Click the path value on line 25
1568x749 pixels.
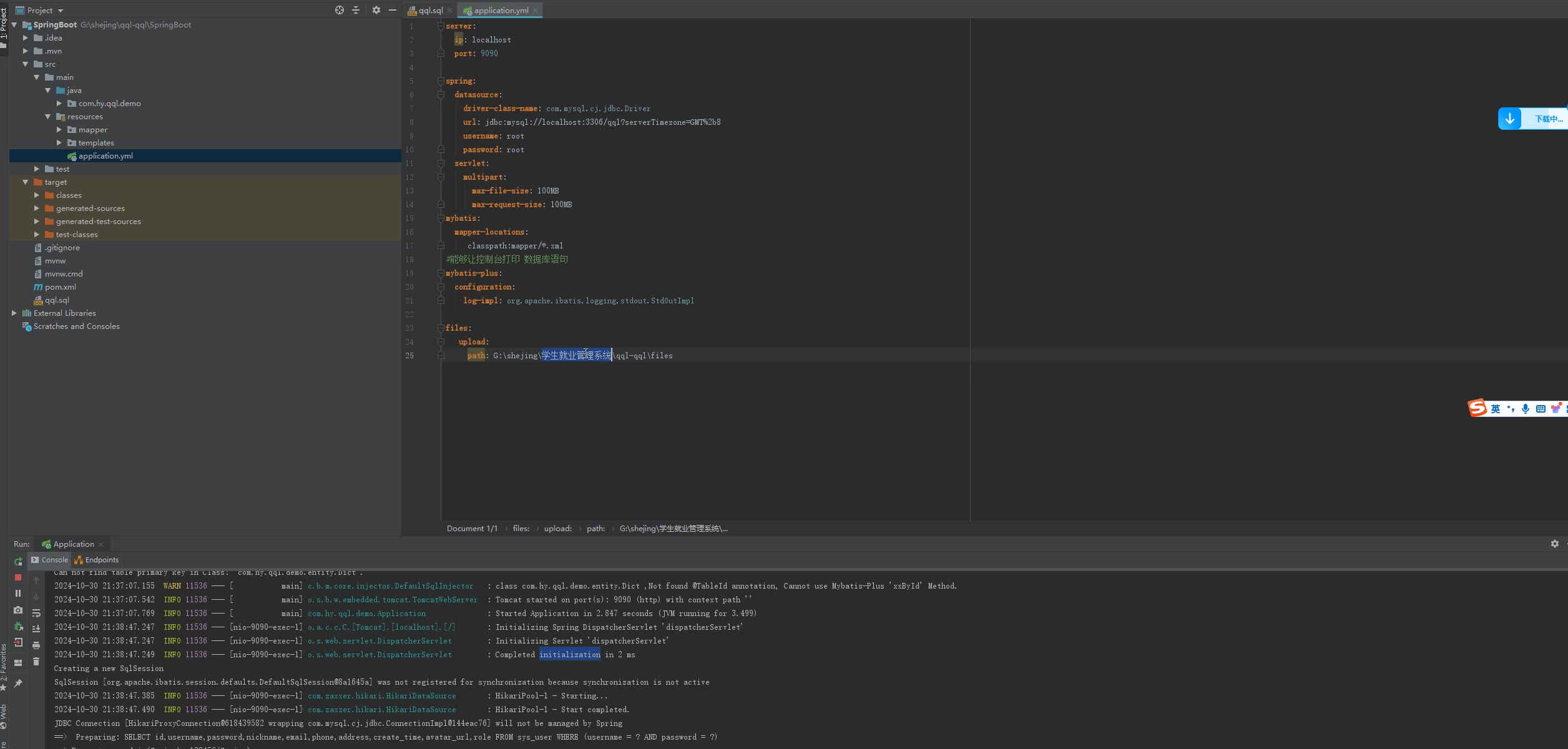click(x=582, y=356)
